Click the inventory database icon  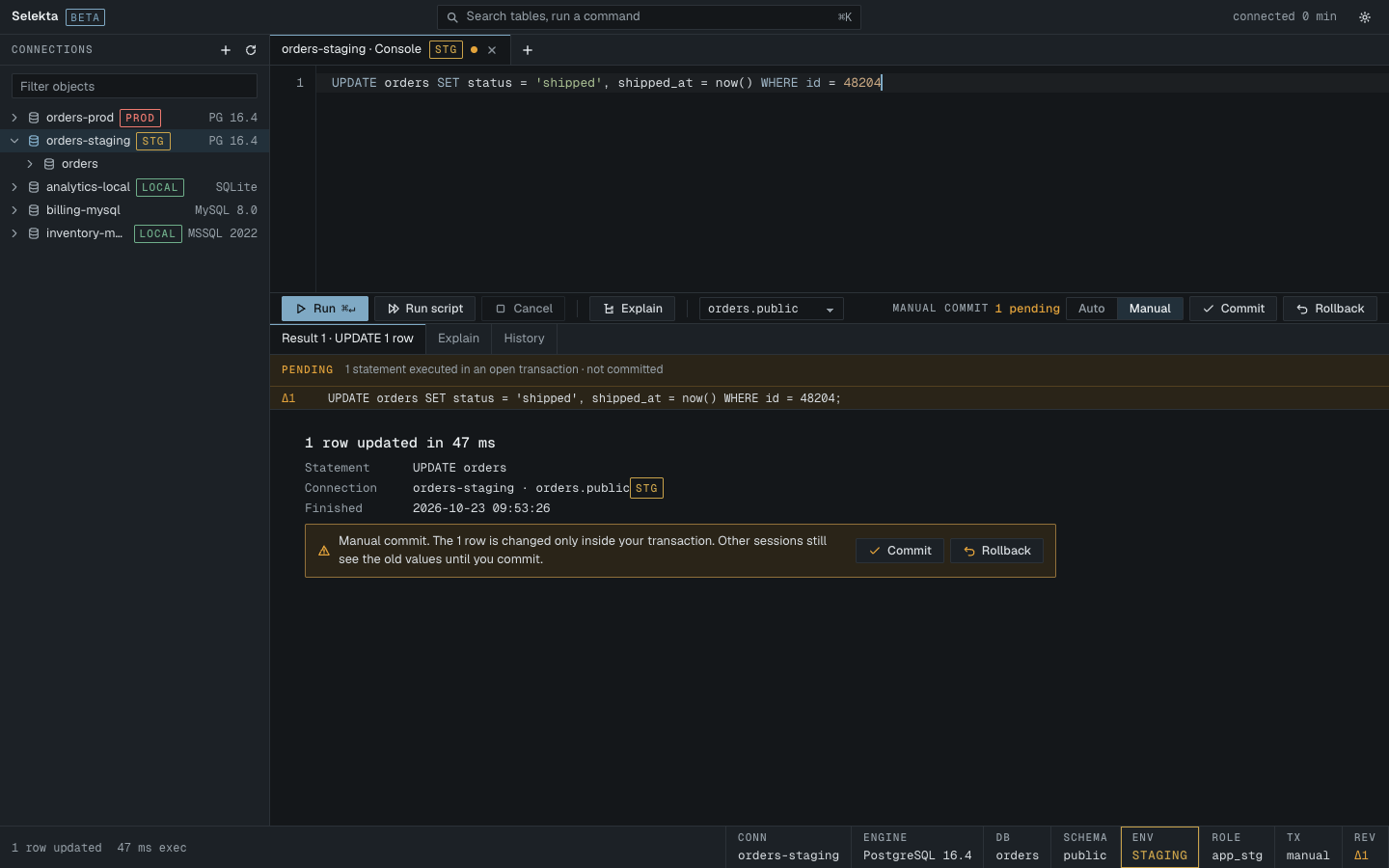pos(34,233)
